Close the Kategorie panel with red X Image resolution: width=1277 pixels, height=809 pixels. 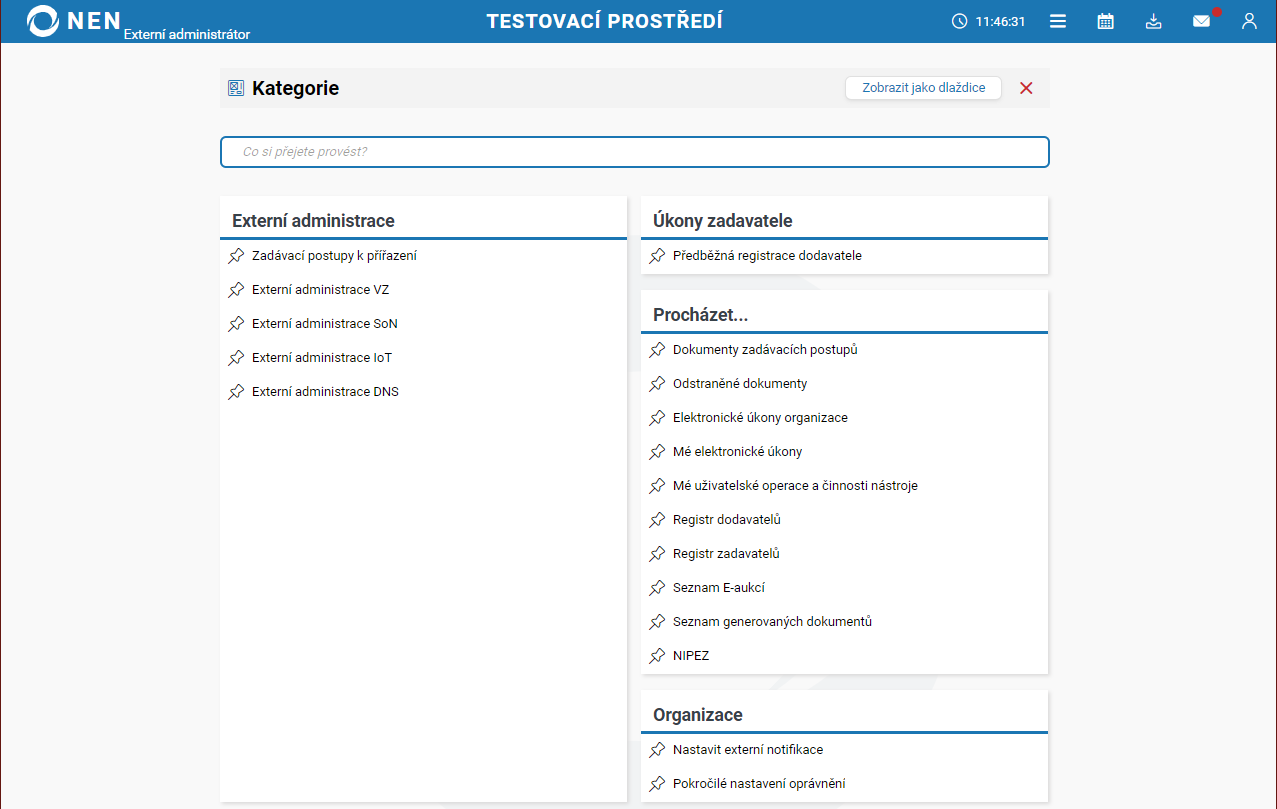point(1026,88)
